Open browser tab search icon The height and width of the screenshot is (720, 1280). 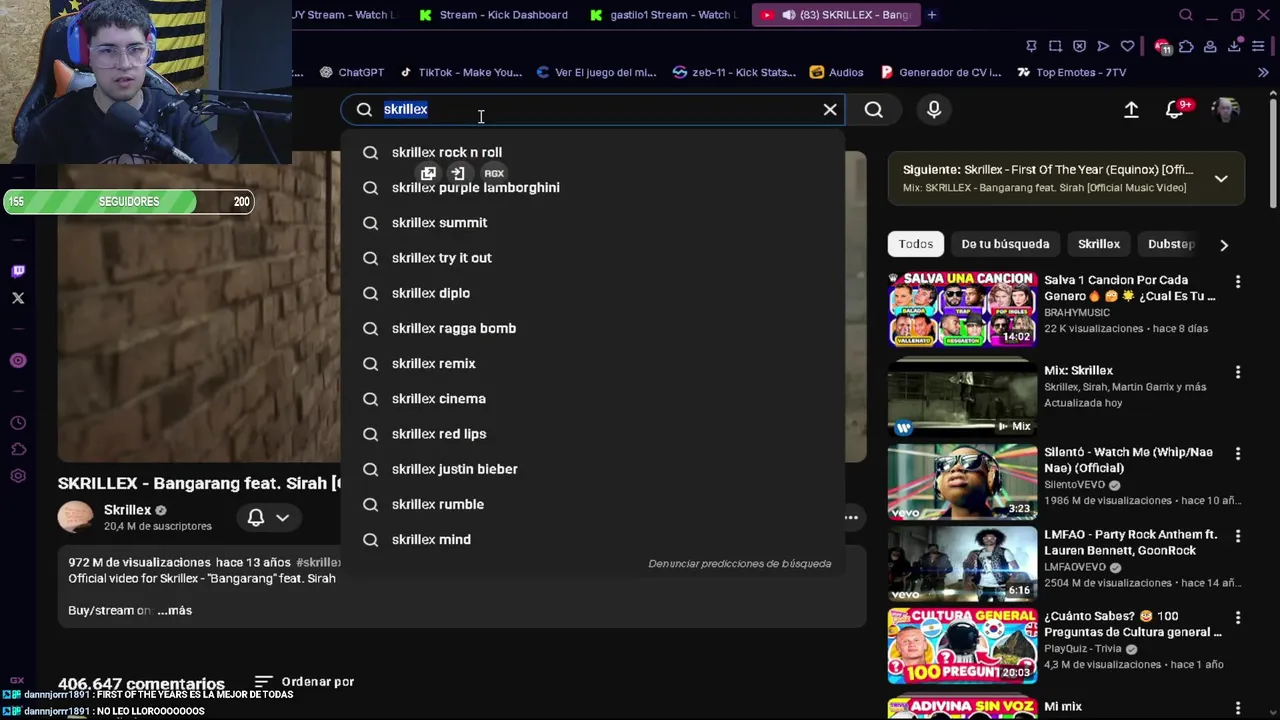tap(1186, 15)
